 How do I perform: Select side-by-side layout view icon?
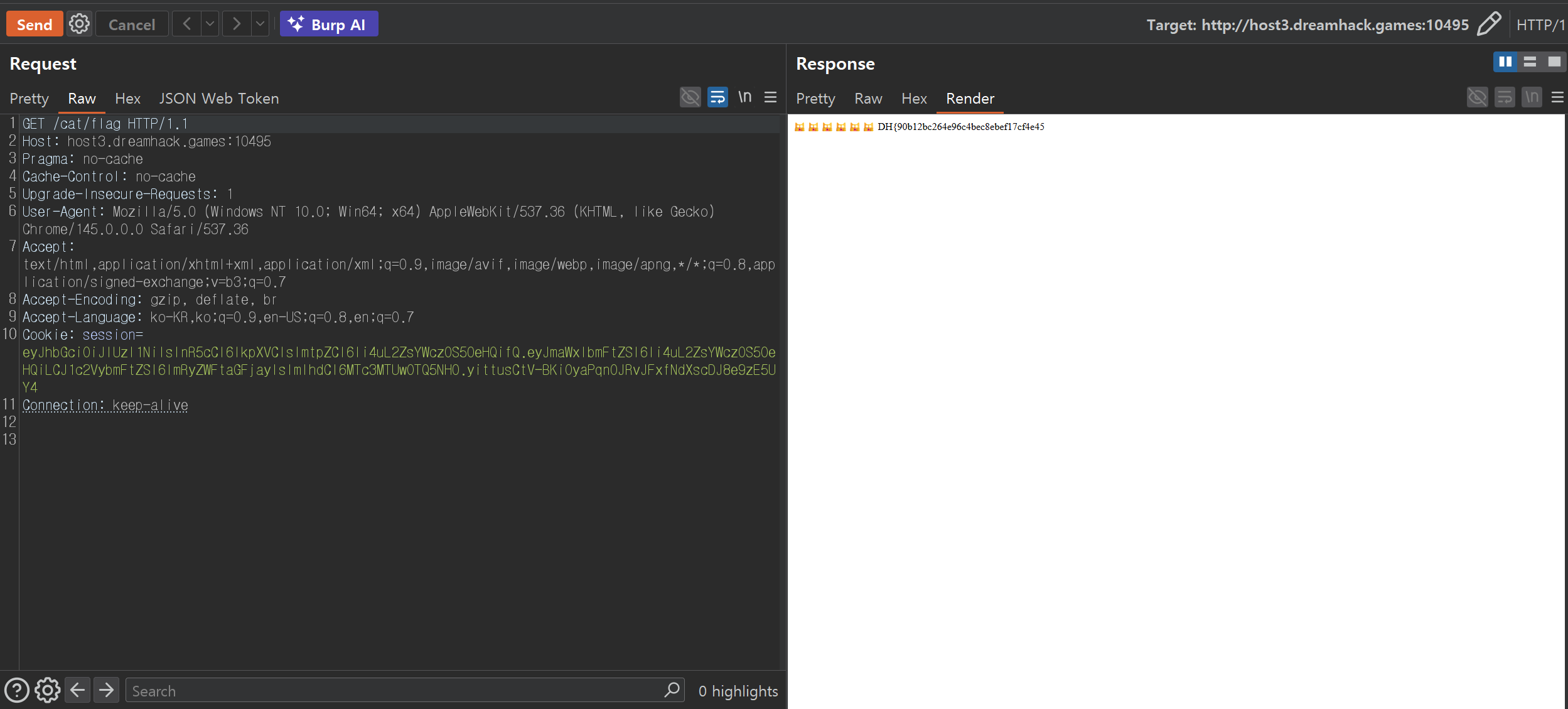1505,62
